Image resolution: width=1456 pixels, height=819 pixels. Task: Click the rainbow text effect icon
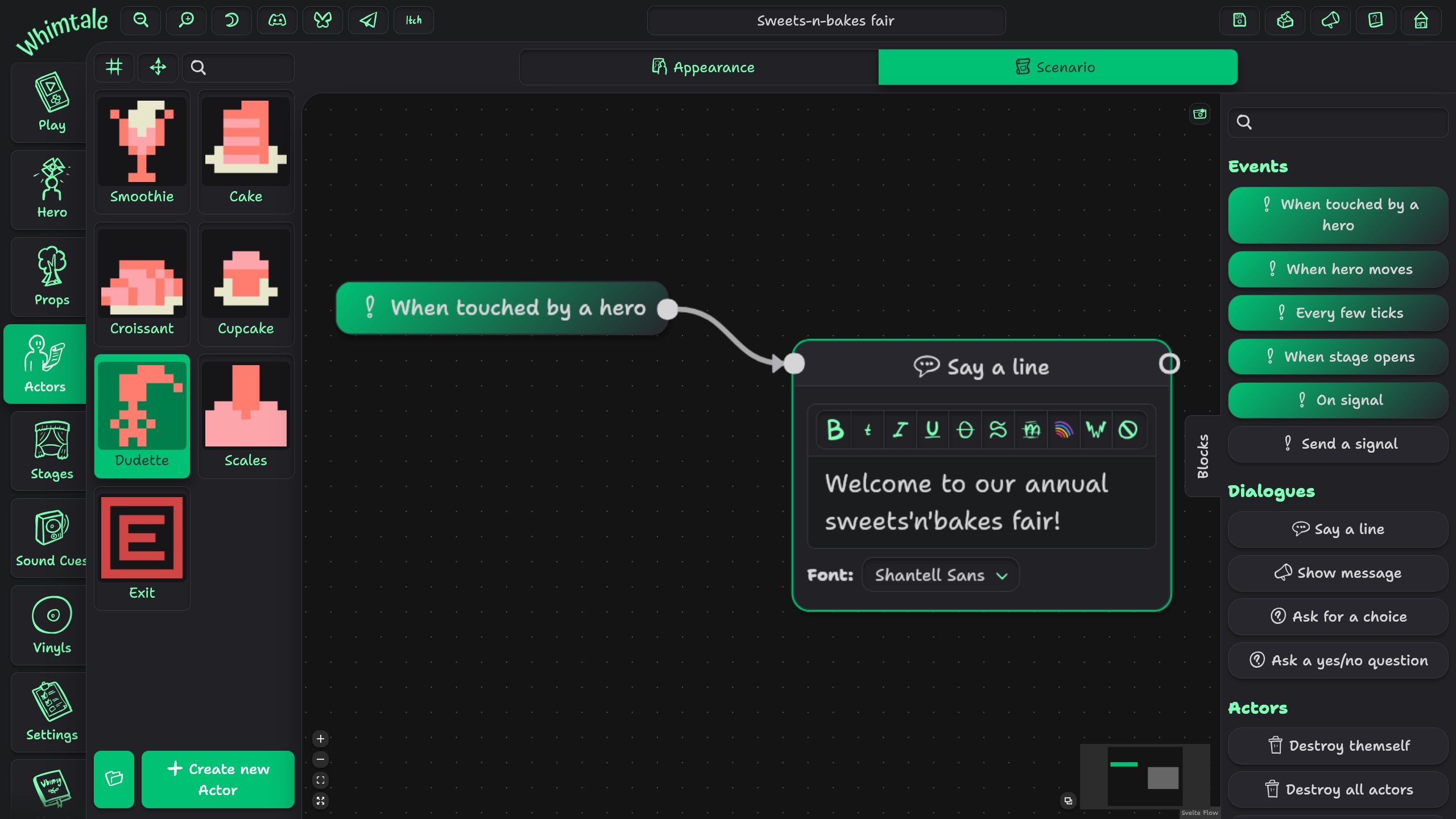coord(1063,430)
